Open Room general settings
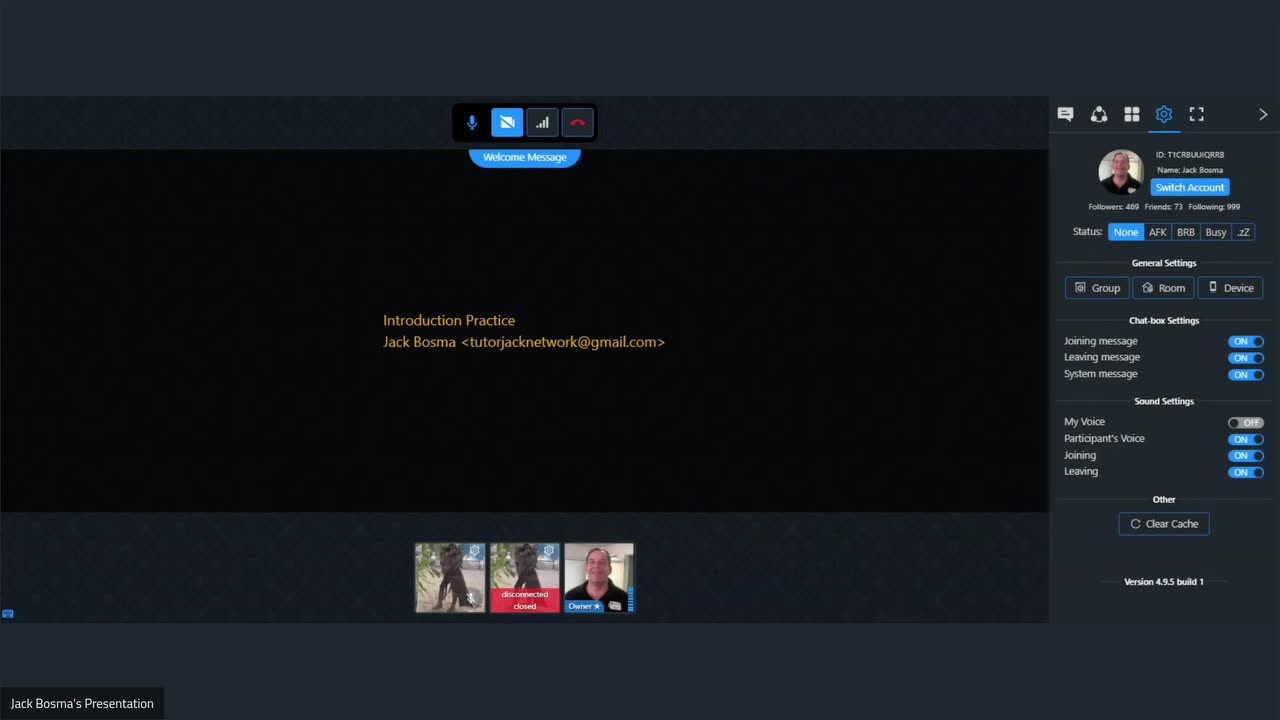The image size is (1280, 720). click(1163, 288)
